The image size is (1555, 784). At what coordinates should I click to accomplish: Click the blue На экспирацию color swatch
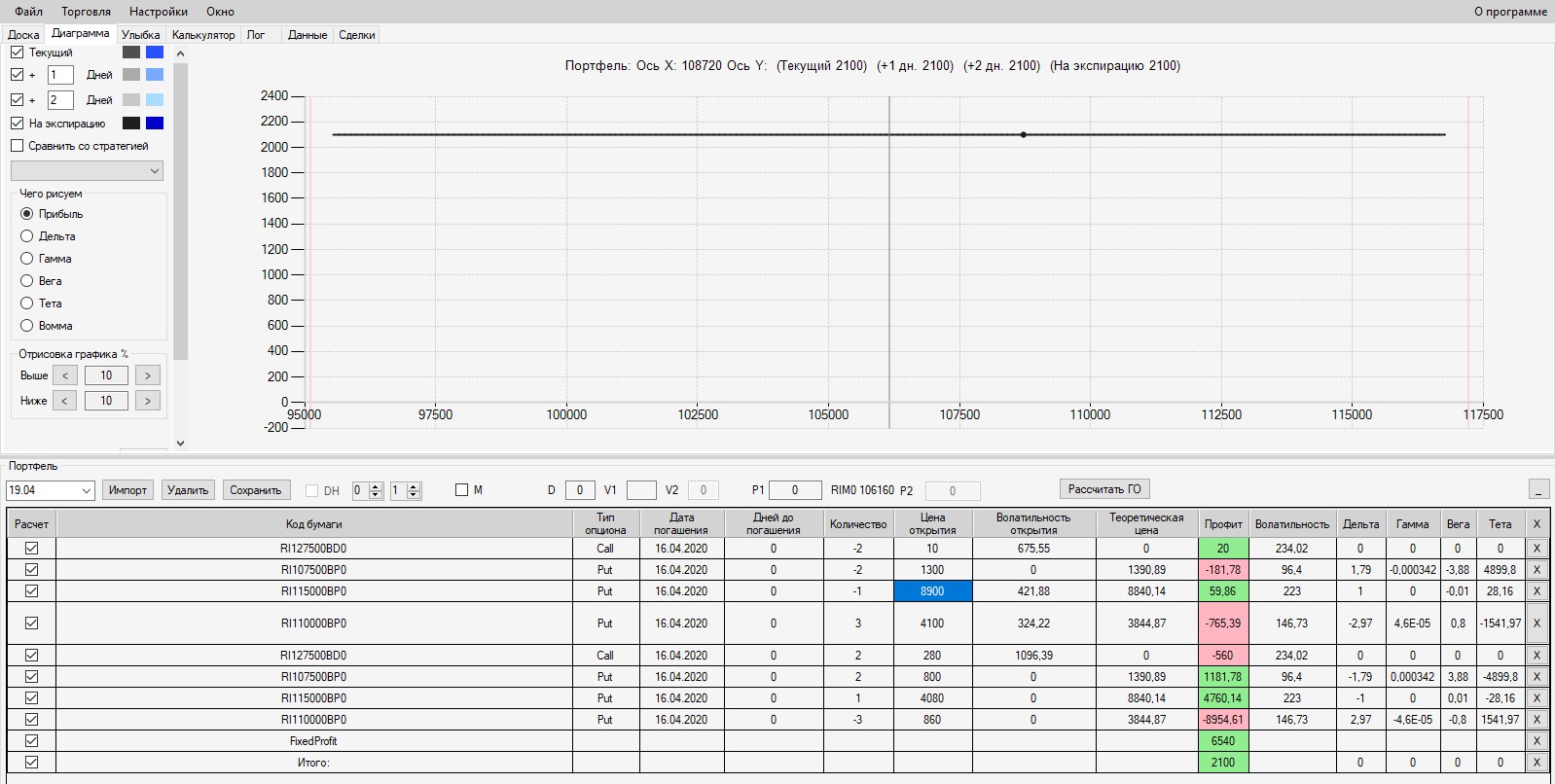155,124
